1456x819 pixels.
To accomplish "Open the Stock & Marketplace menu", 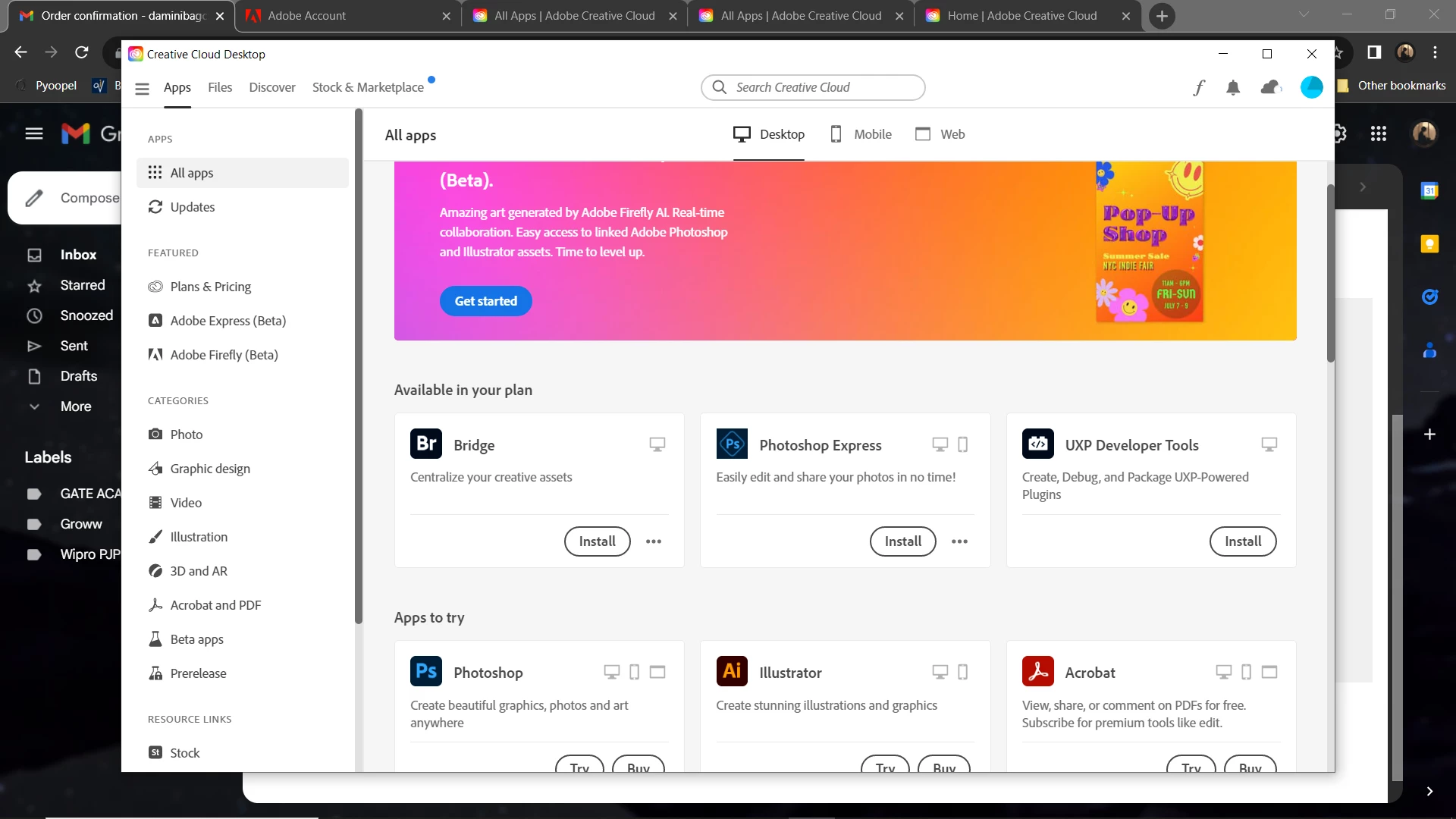I will point(368,87).
